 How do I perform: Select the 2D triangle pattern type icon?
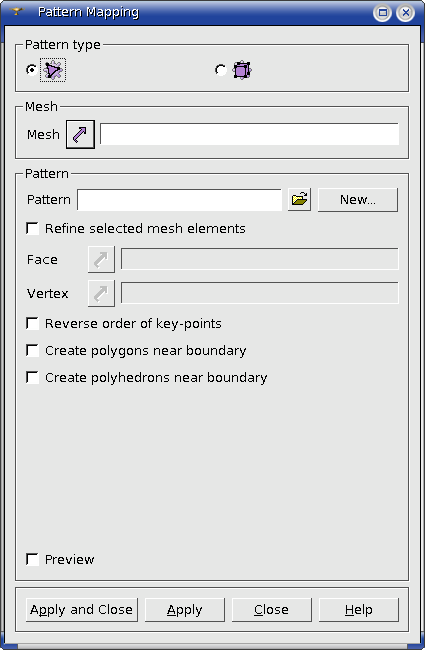coord(53,70)
